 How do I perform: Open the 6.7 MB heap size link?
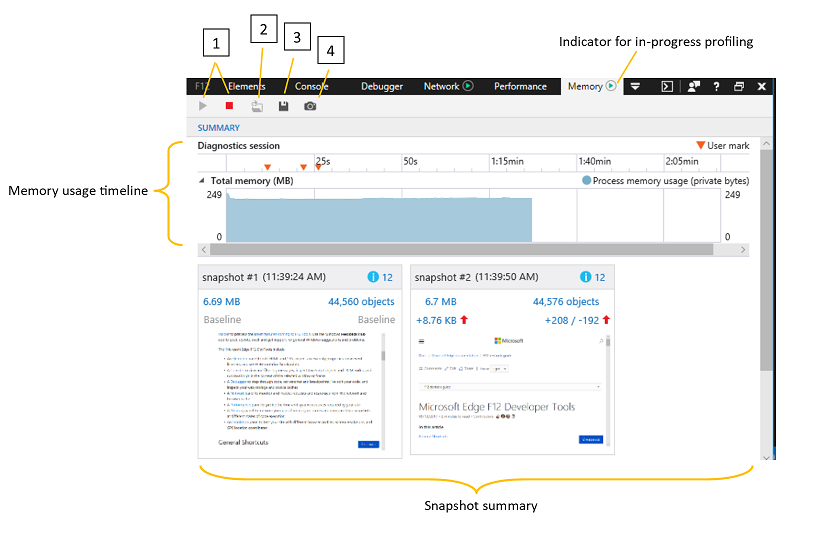(440, 302)
